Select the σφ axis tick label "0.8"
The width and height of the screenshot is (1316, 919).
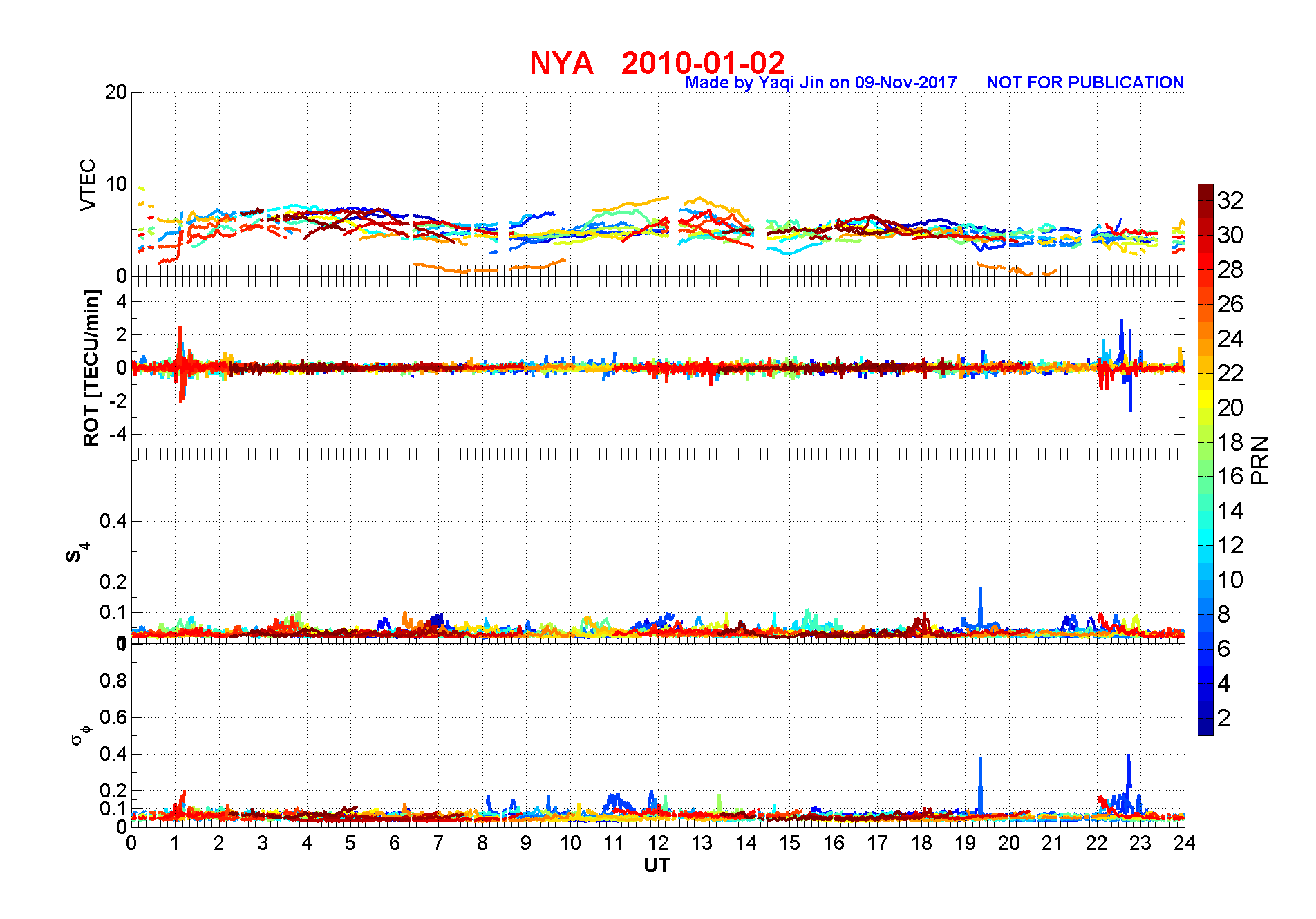point(113,681)
